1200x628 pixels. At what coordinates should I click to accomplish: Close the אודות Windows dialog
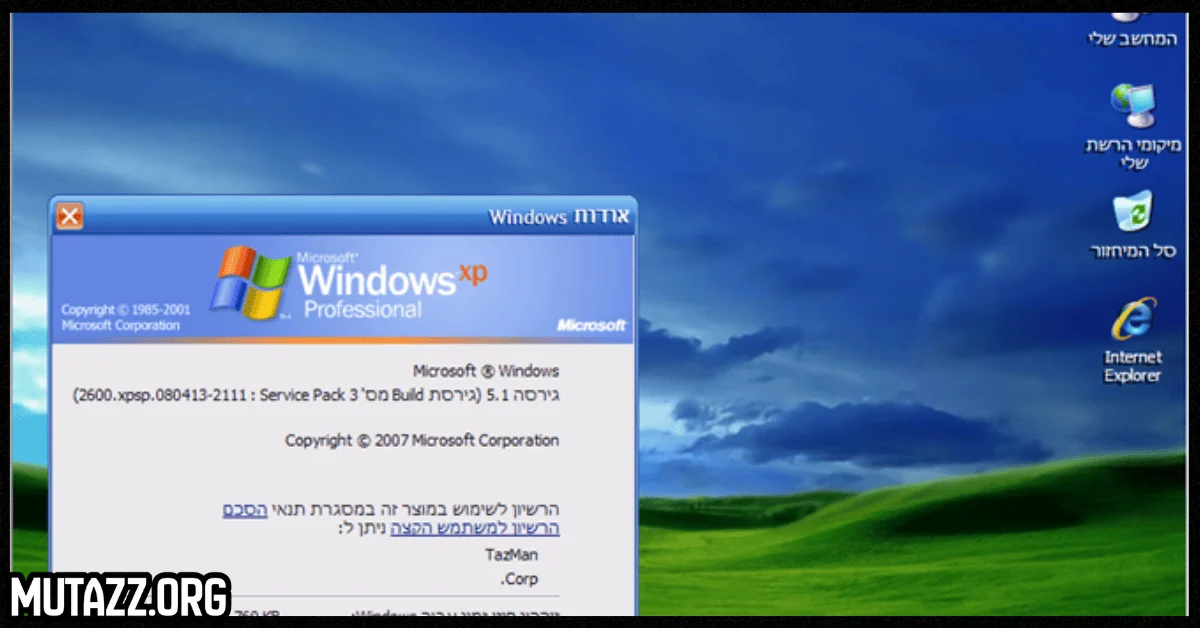[68, 216]
